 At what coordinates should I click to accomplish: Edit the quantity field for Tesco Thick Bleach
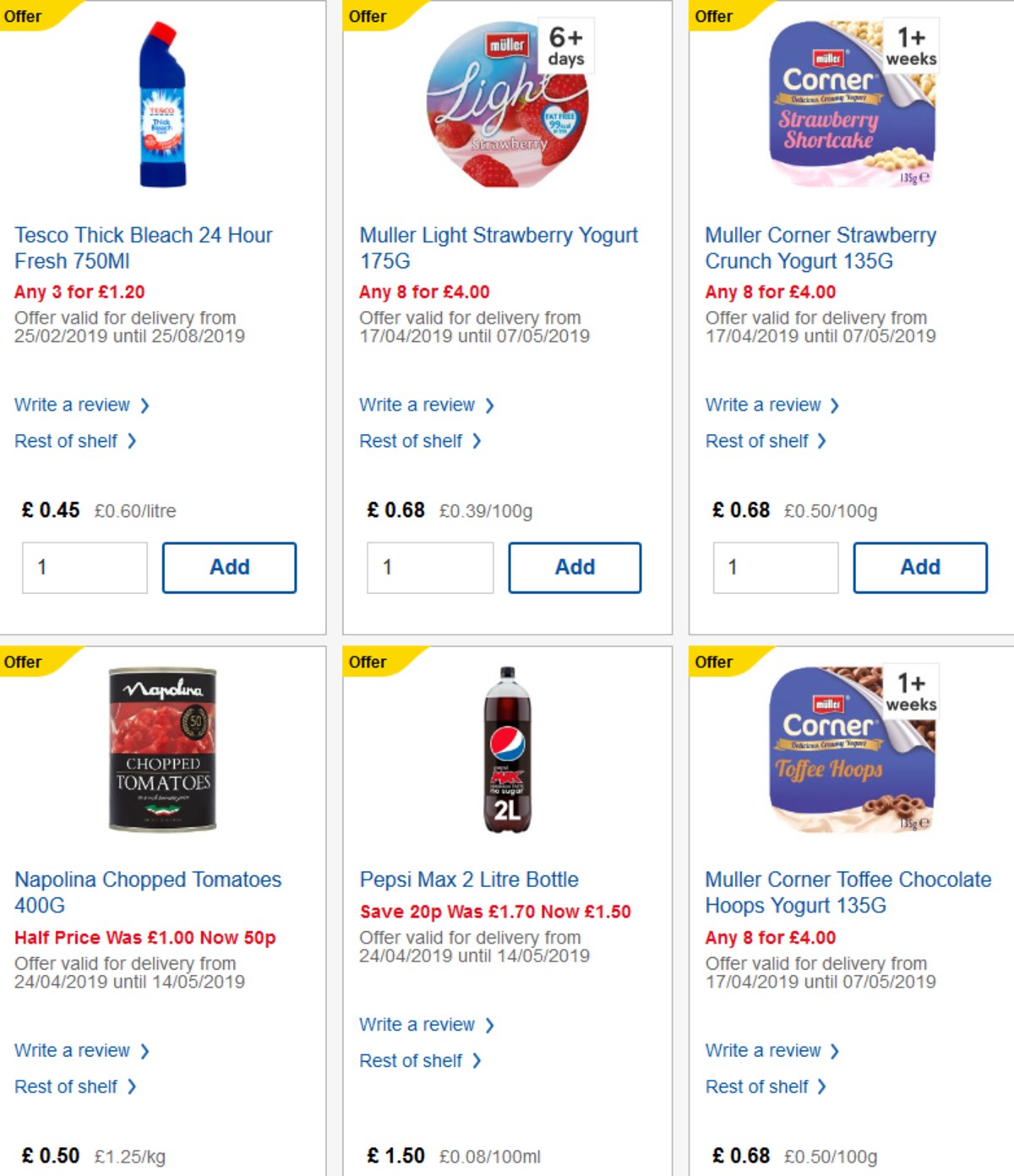click(x=84, y=567)
